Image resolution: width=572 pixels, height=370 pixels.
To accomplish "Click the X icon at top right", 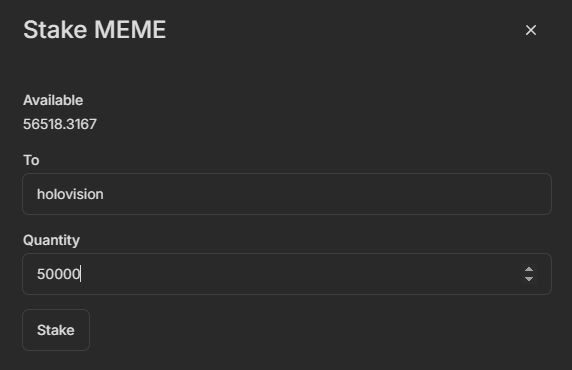I will (x=531, y=30).
